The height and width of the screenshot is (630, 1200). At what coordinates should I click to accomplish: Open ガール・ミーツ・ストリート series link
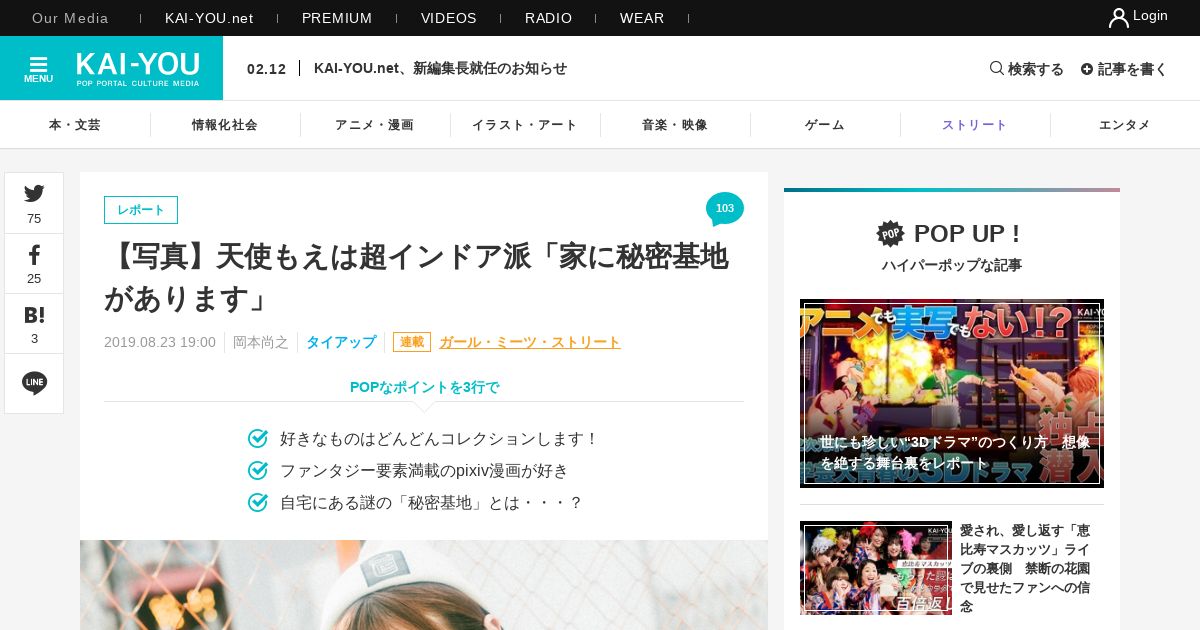tap(530, 342)
